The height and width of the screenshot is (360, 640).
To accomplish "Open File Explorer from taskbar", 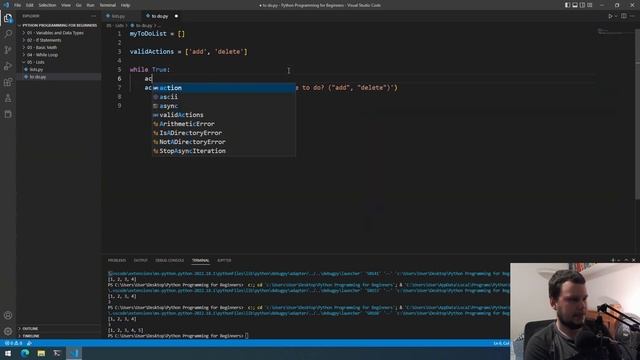I will coord(41,353).
